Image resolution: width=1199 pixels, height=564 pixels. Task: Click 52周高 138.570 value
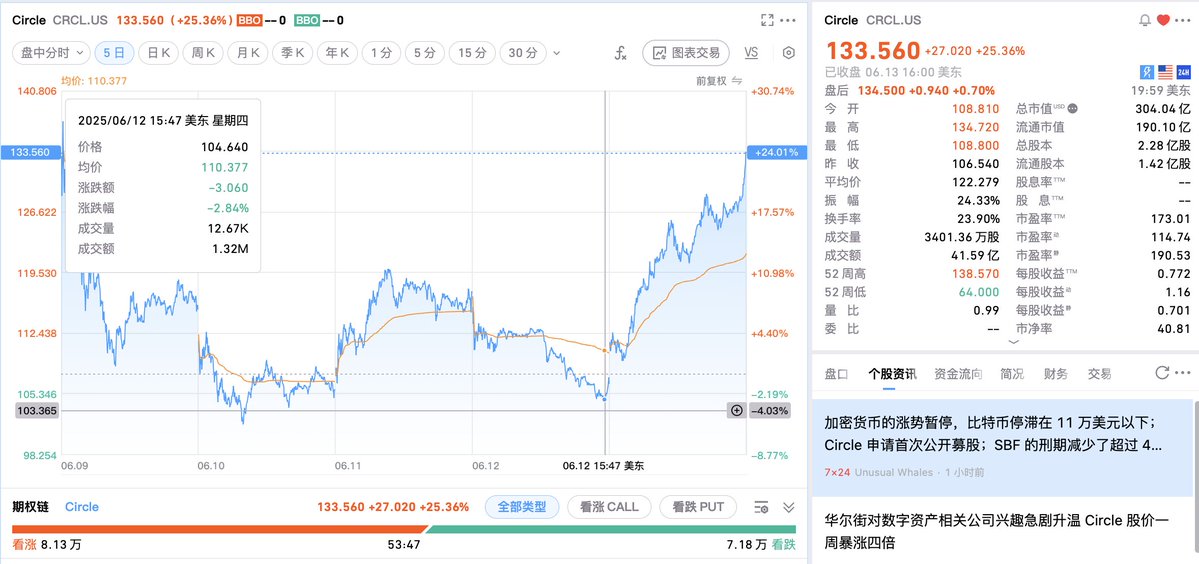(x=975, y=274)
